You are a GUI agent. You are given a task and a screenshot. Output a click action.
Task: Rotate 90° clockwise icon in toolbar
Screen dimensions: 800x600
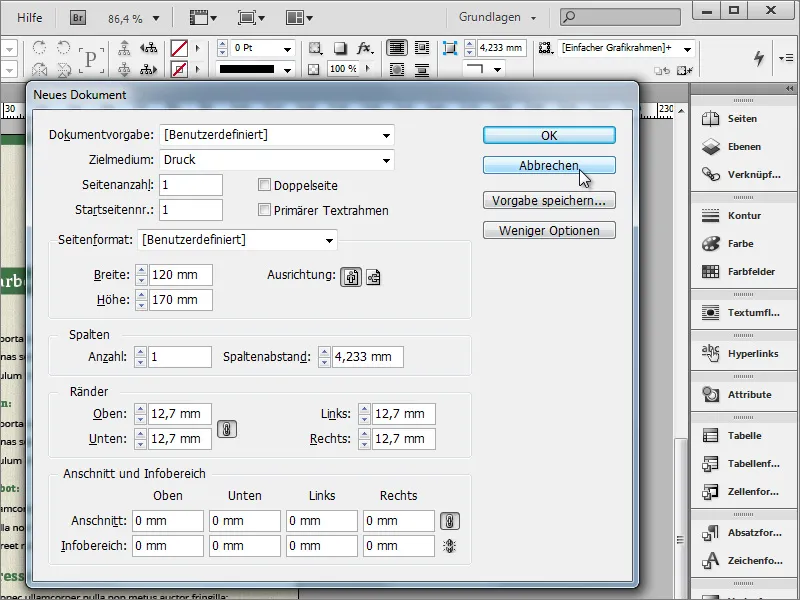click(39, 48)
